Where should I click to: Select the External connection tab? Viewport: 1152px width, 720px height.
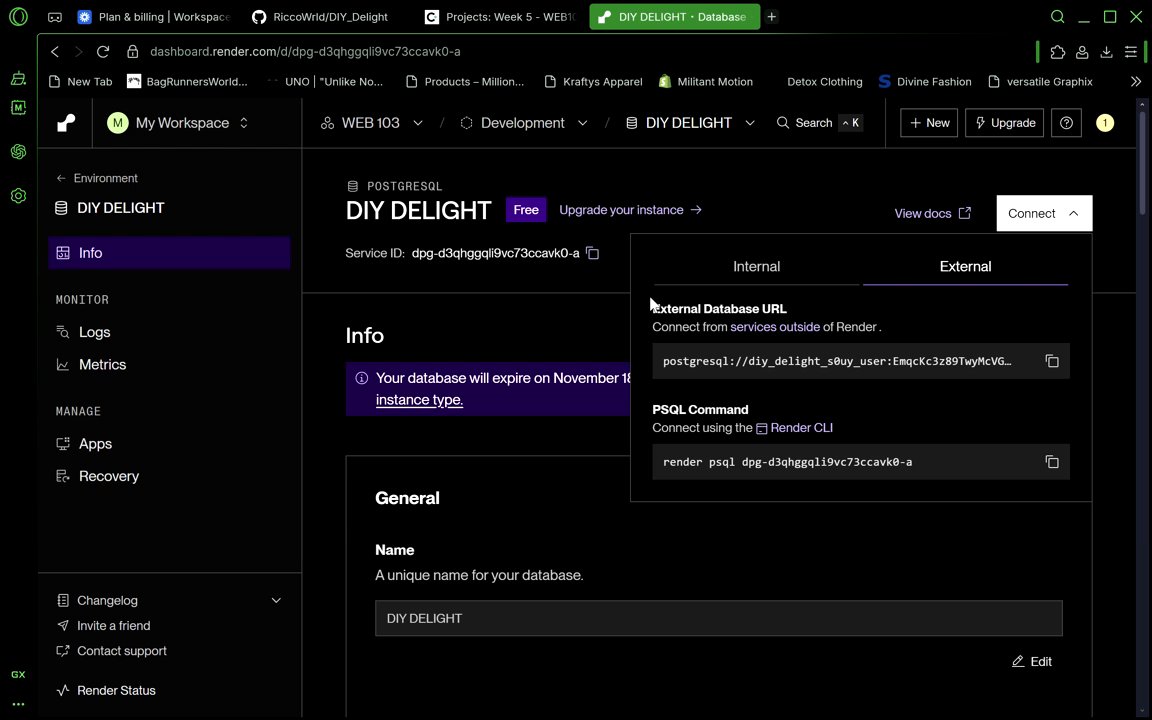[965, 267]
